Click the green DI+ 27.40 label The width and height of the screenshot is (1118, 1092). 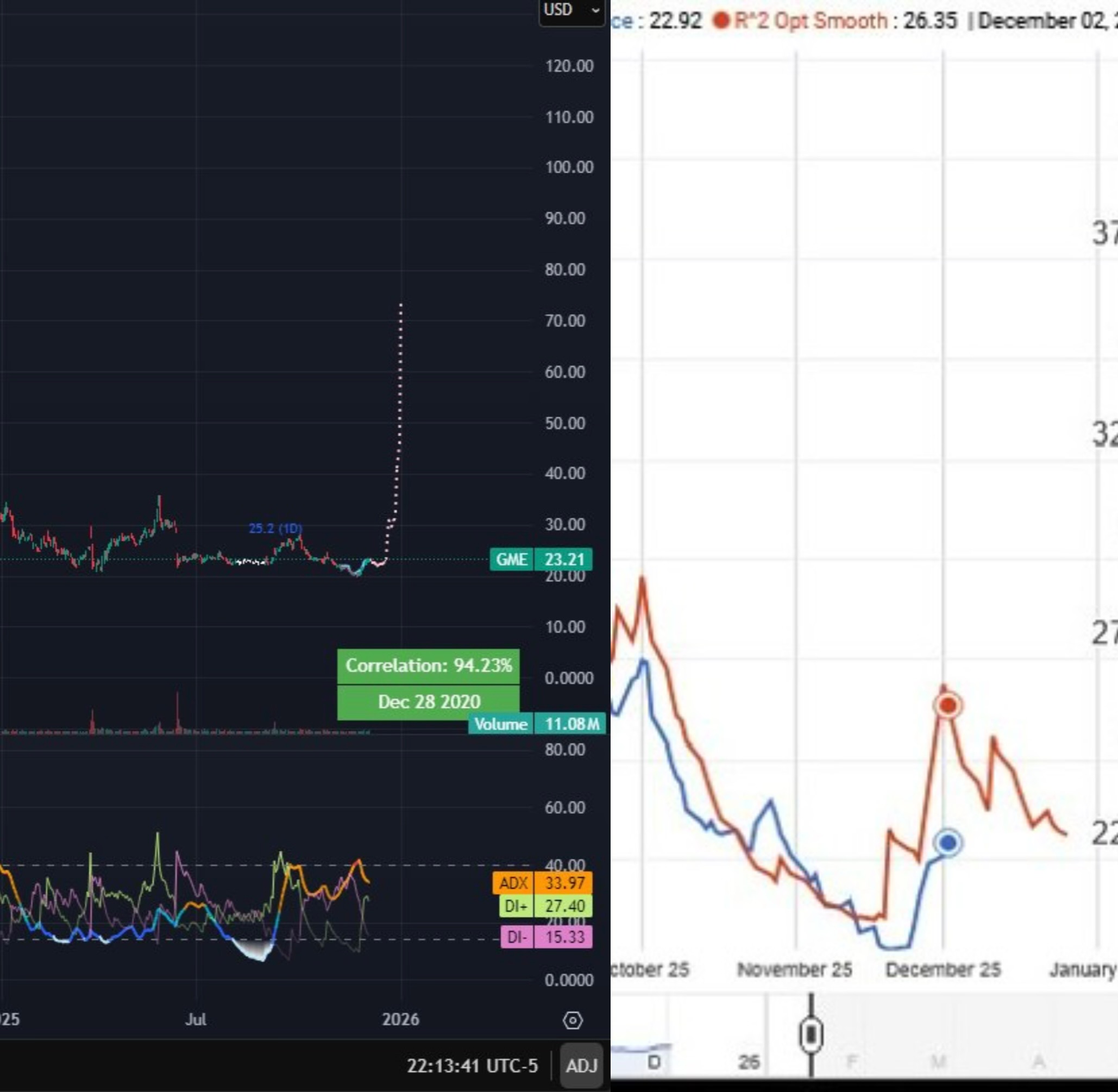(545, 906)
